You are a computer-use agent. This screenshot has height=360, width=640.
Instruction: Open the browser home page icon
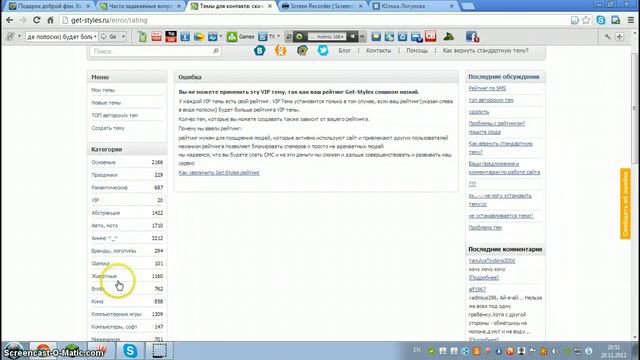[x=50, y=20]
